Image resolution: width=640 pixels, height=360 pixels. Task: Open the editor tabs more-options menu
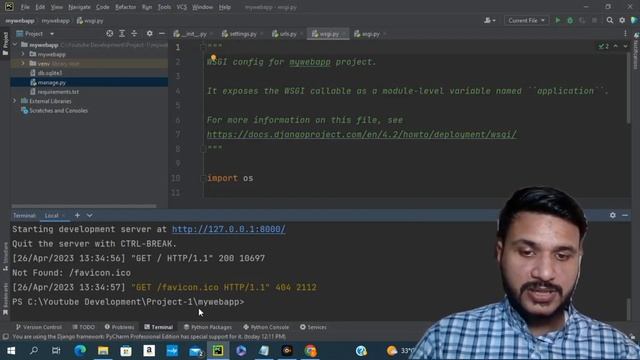[625, 34]
